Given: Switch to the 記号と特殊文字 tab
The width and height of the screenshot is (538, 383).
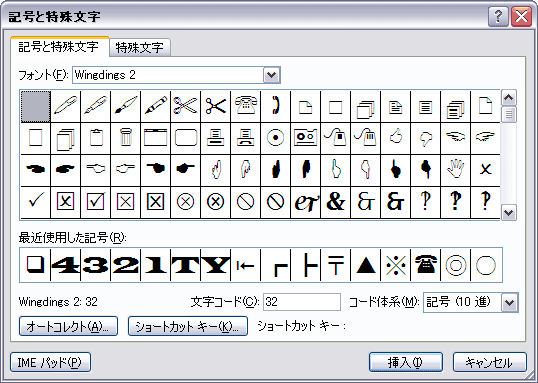Looking at the screenshot, I should 59,47.
